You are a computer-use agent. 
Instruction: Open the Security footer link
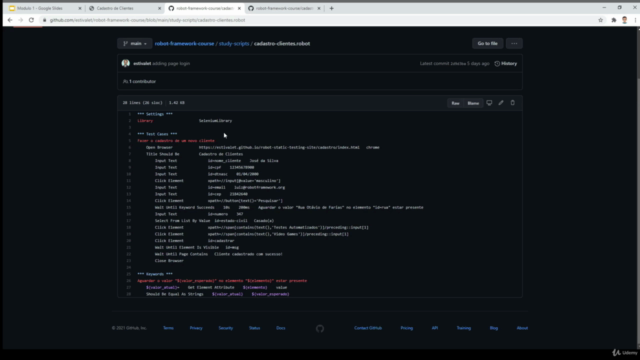[226, 328]
